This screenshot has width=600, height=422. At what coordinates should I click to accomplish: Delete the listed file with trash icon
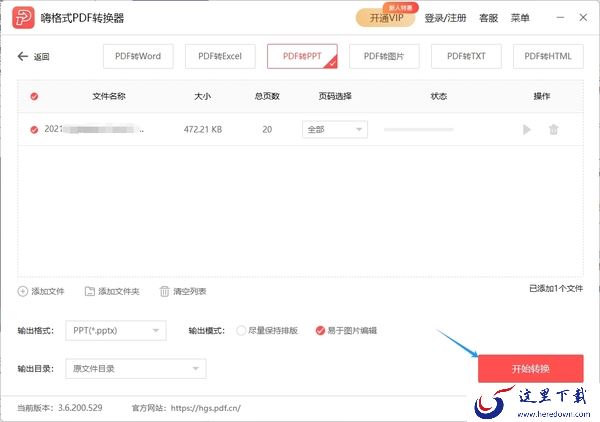point(554,130)
